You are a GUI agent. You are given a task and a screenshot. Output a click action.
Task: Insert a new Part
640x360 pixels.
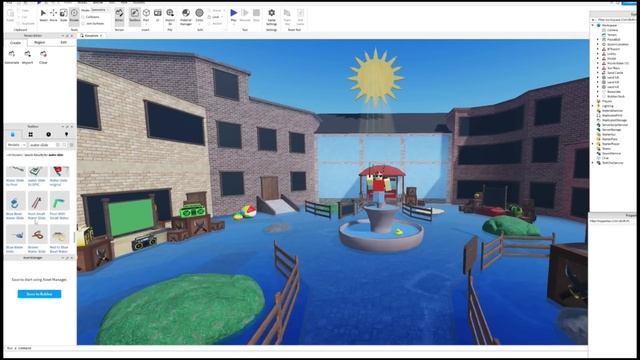pos(146,15)
